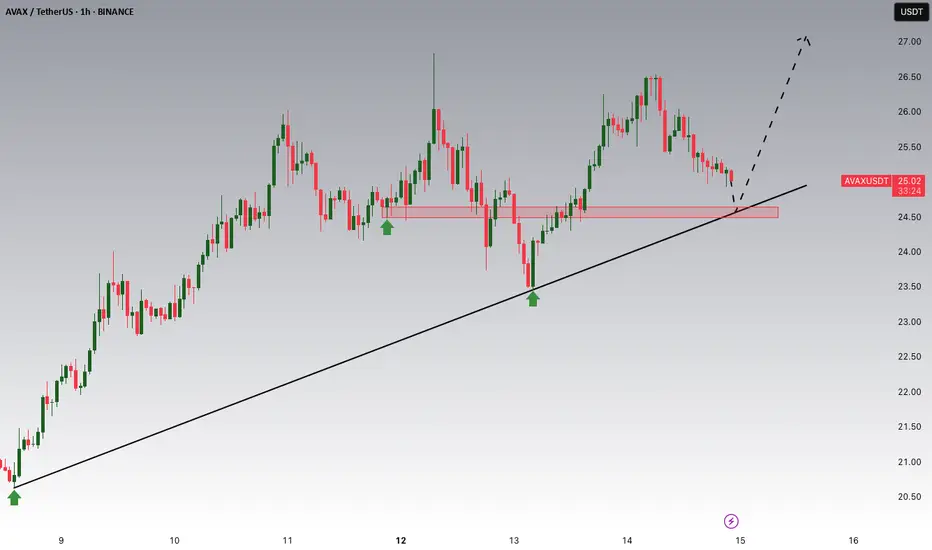Click the 27.00 price axis label

909,42
